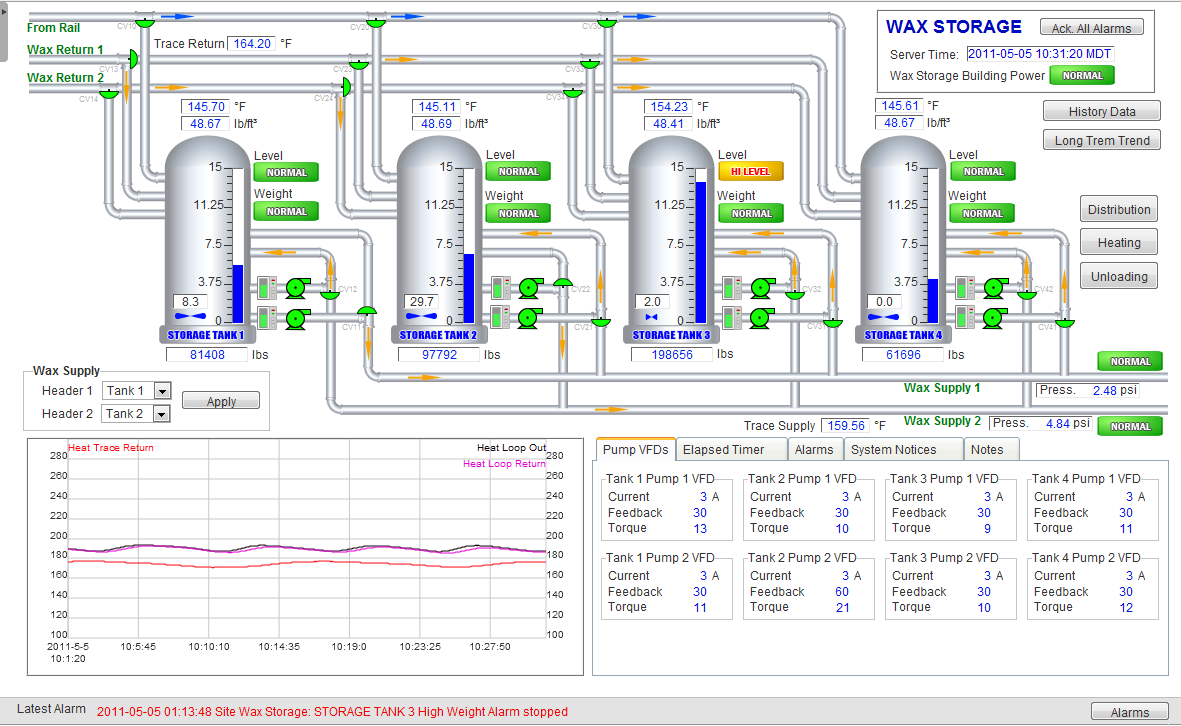Select valve CV41 near Storage Tank 4
1181x726 pixels.
tap(1064, 322)
